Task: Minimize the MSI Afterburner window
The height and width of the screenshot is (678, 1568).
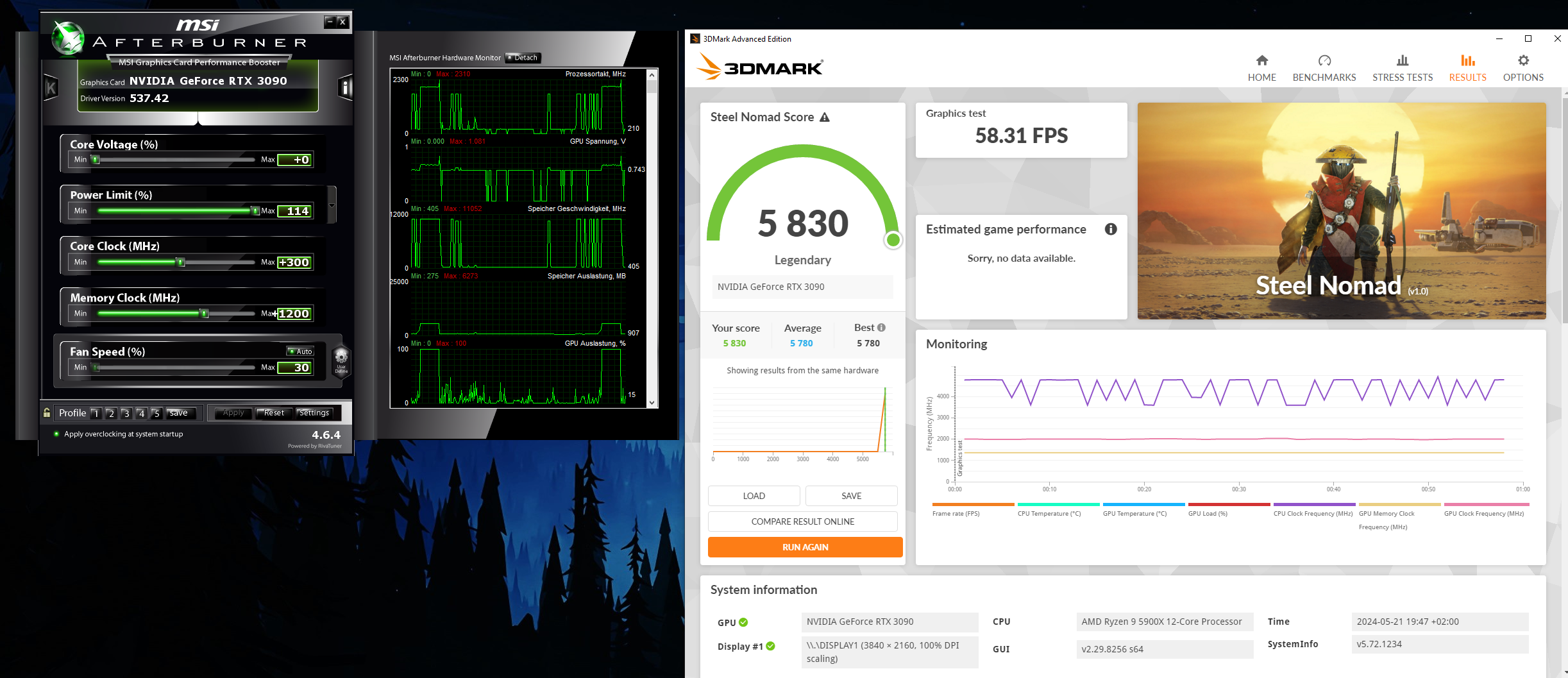Action: point(330,22)
